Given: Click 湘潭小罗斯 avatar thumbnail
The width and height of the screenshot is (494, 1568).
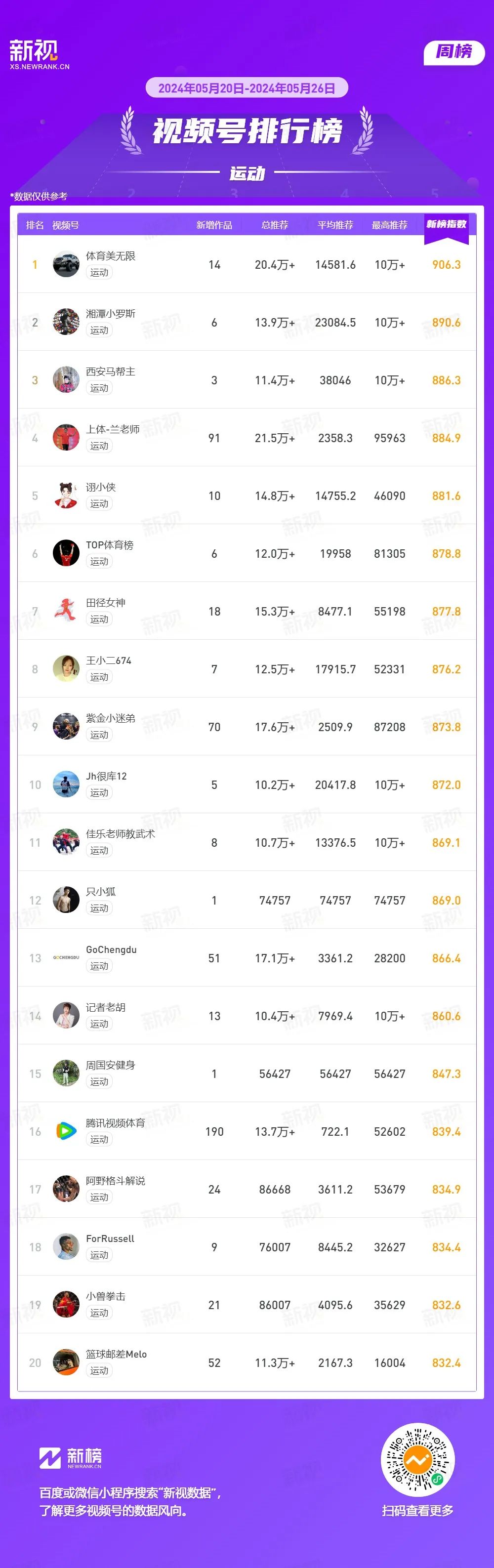Looking at the screenshot, I should pyautogui.click(x=66, y=322).
